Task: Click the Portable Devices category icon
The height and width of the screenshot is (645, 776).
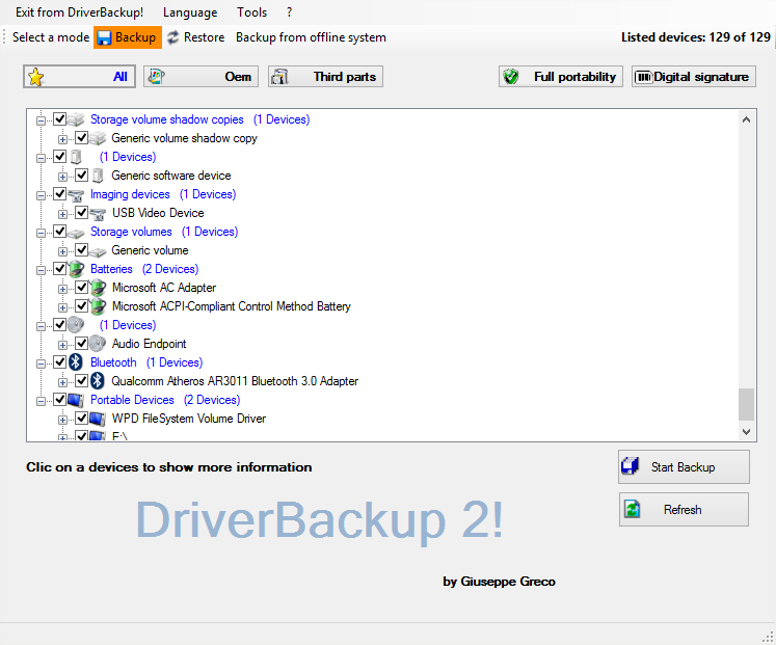Action: pyautogui.click(x=76, y=399)
